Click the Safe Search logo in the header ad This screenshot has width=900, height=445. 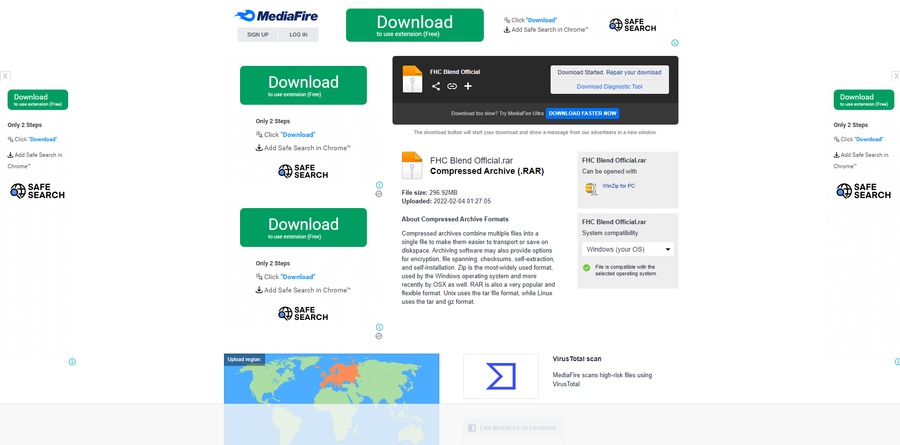(x=632, y=25)
